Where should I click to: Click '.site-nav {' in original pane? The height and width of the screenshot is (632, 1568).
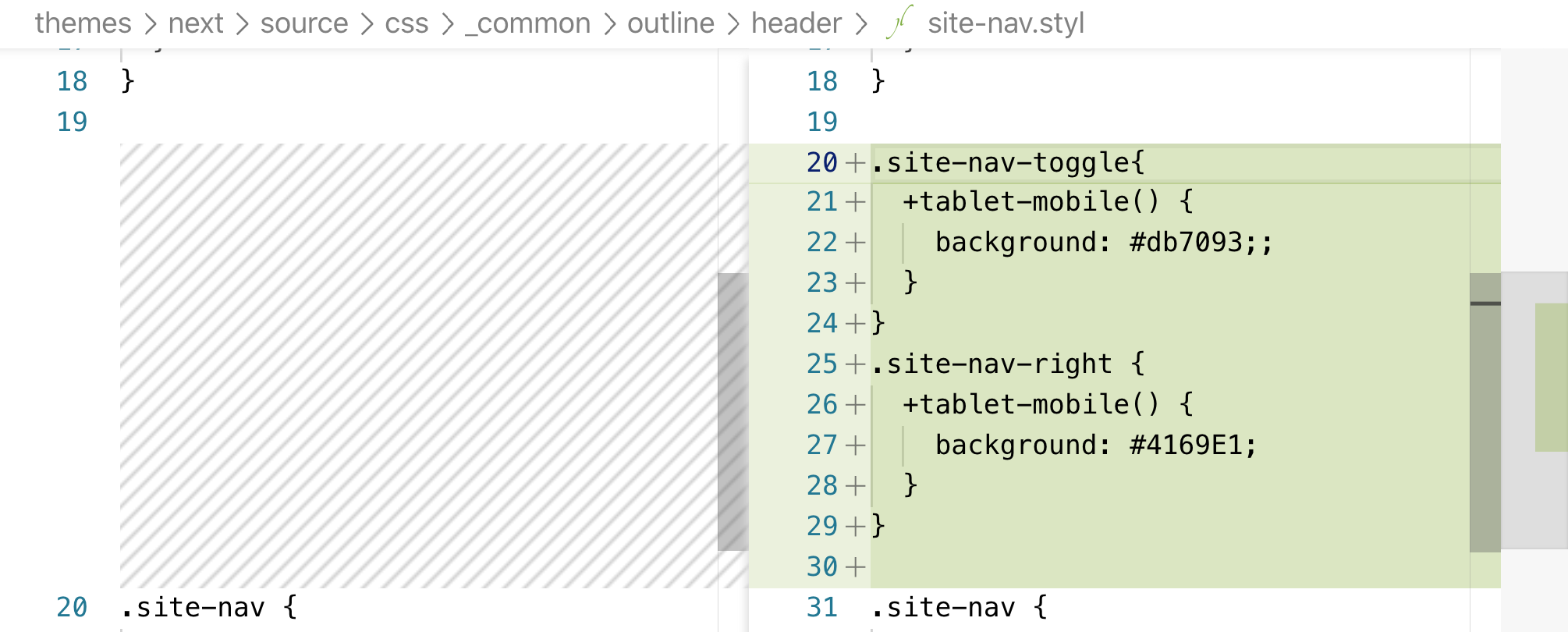tap(209, 607)
